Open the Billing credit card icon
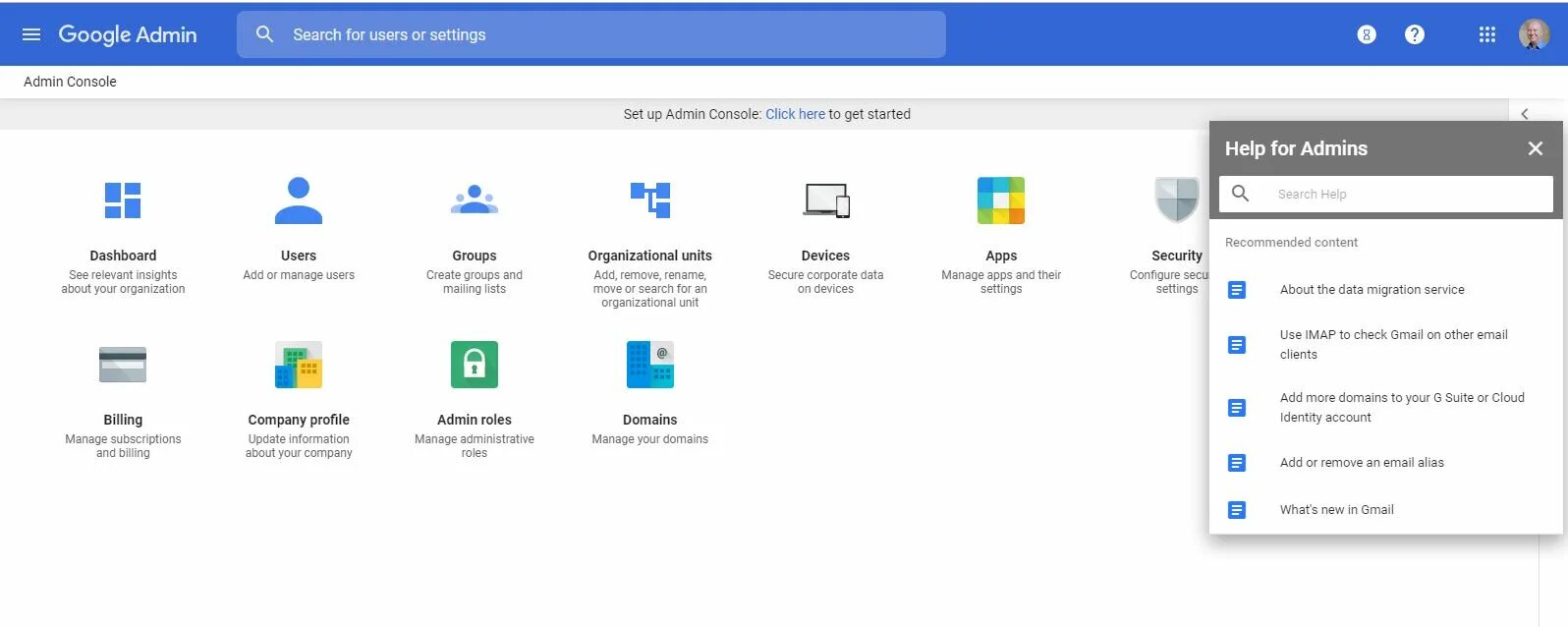This screenshot has width=1568, height=627. 123,365
